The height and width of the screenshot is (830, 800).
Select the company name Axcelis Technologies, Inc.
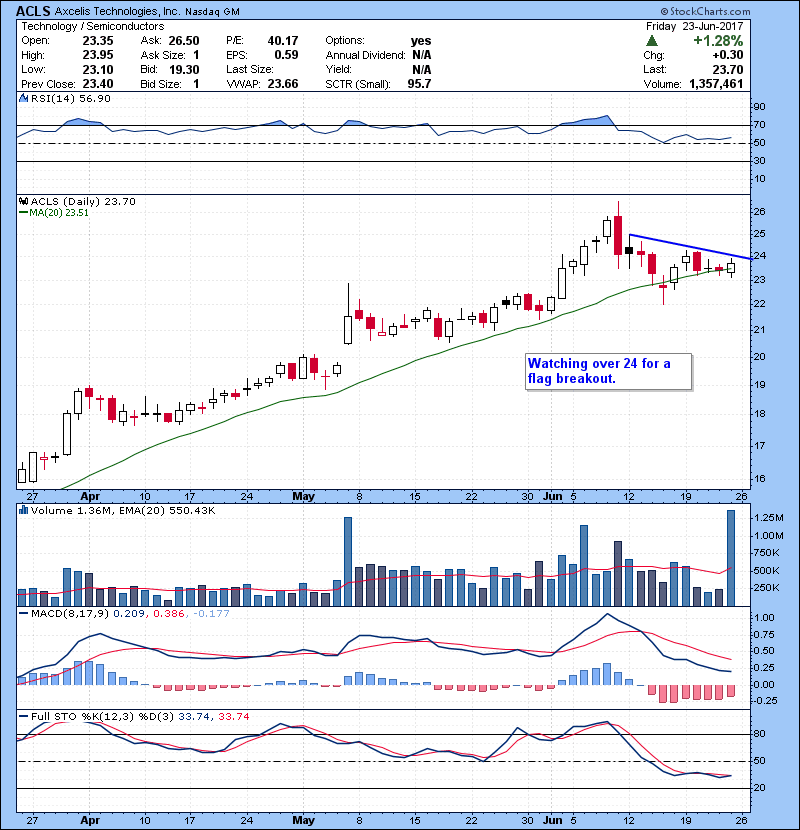click(117, 11)
